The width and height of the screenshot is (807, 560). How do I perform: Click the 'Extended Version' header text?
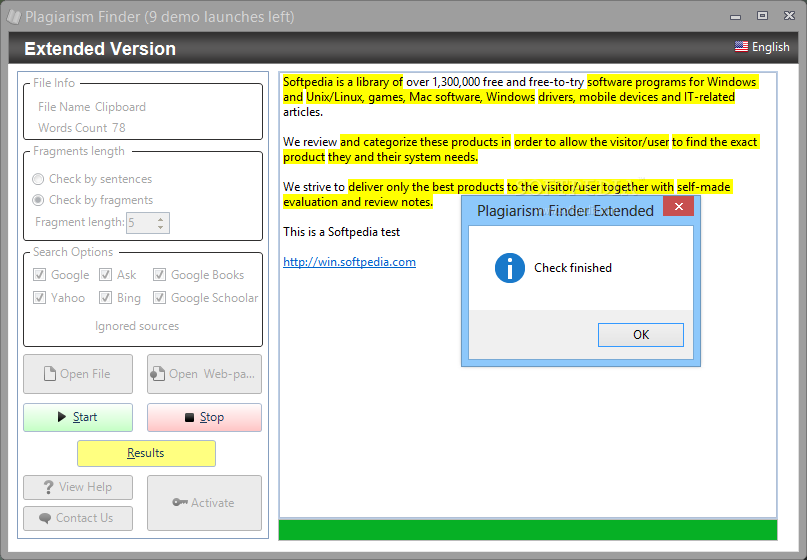[x=100, y=49]
